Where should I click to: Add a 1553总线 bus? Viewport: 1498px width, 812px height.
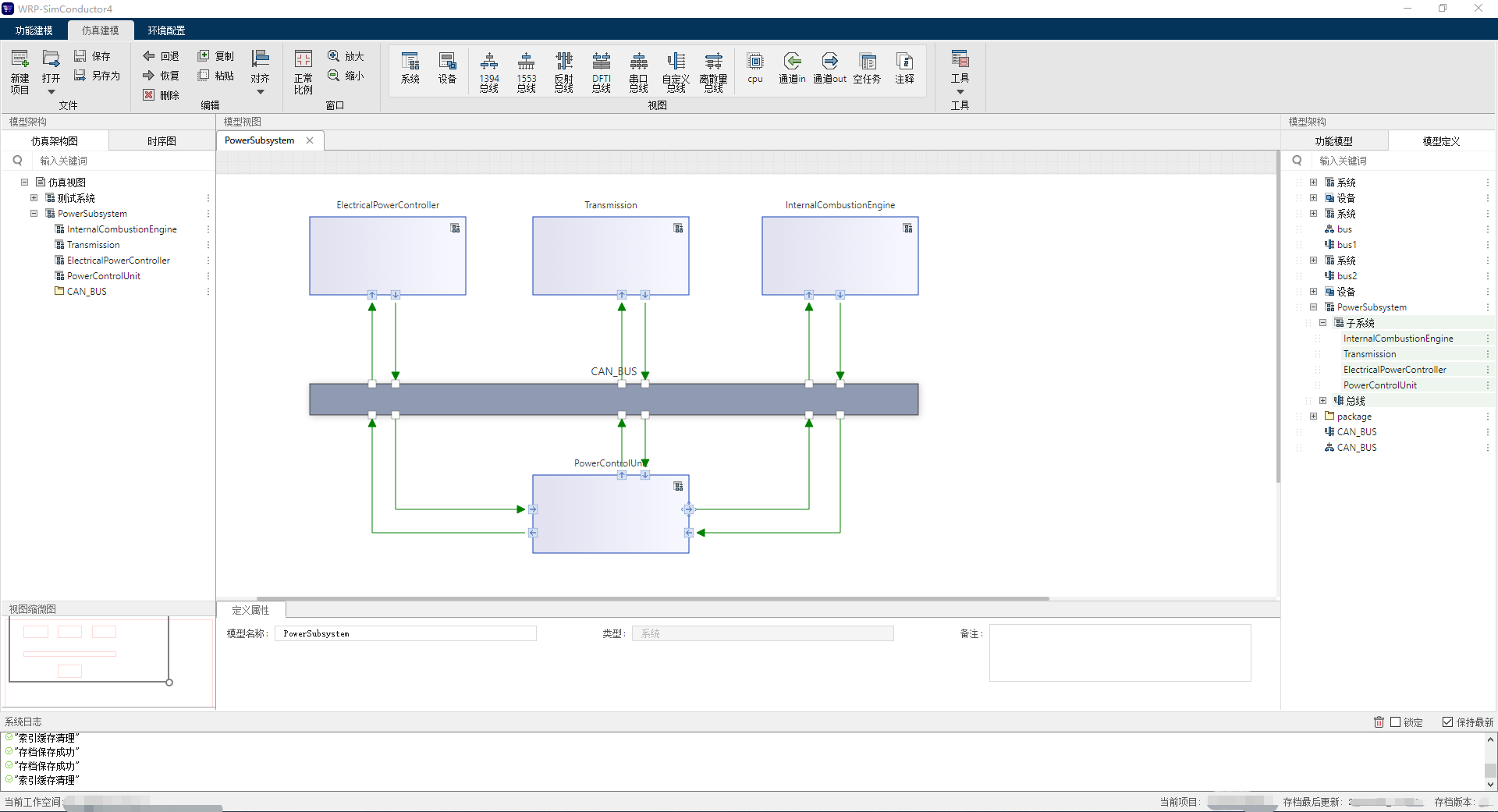click(527, 72)
